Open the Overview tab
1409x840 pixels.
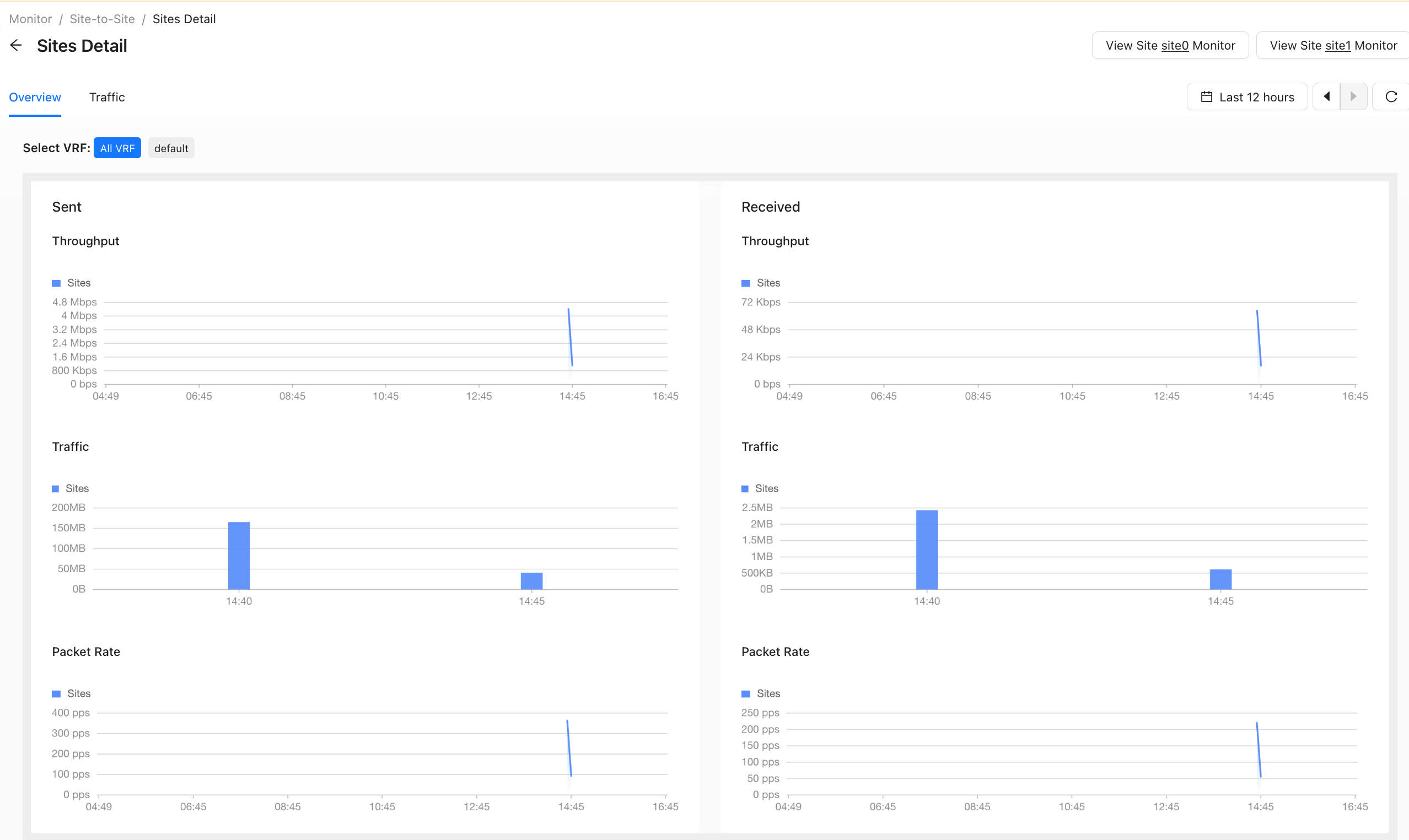coord(35,98)
